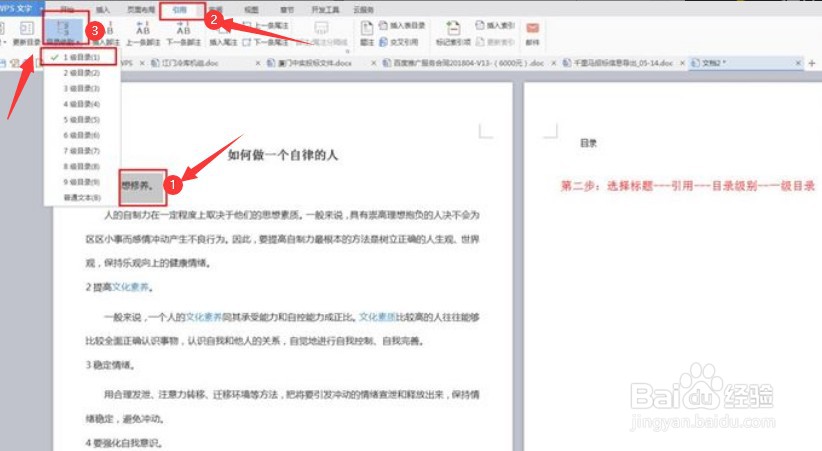
Task: Switch to the 引用 (References) tab
Action: click(x=180, y=10)
